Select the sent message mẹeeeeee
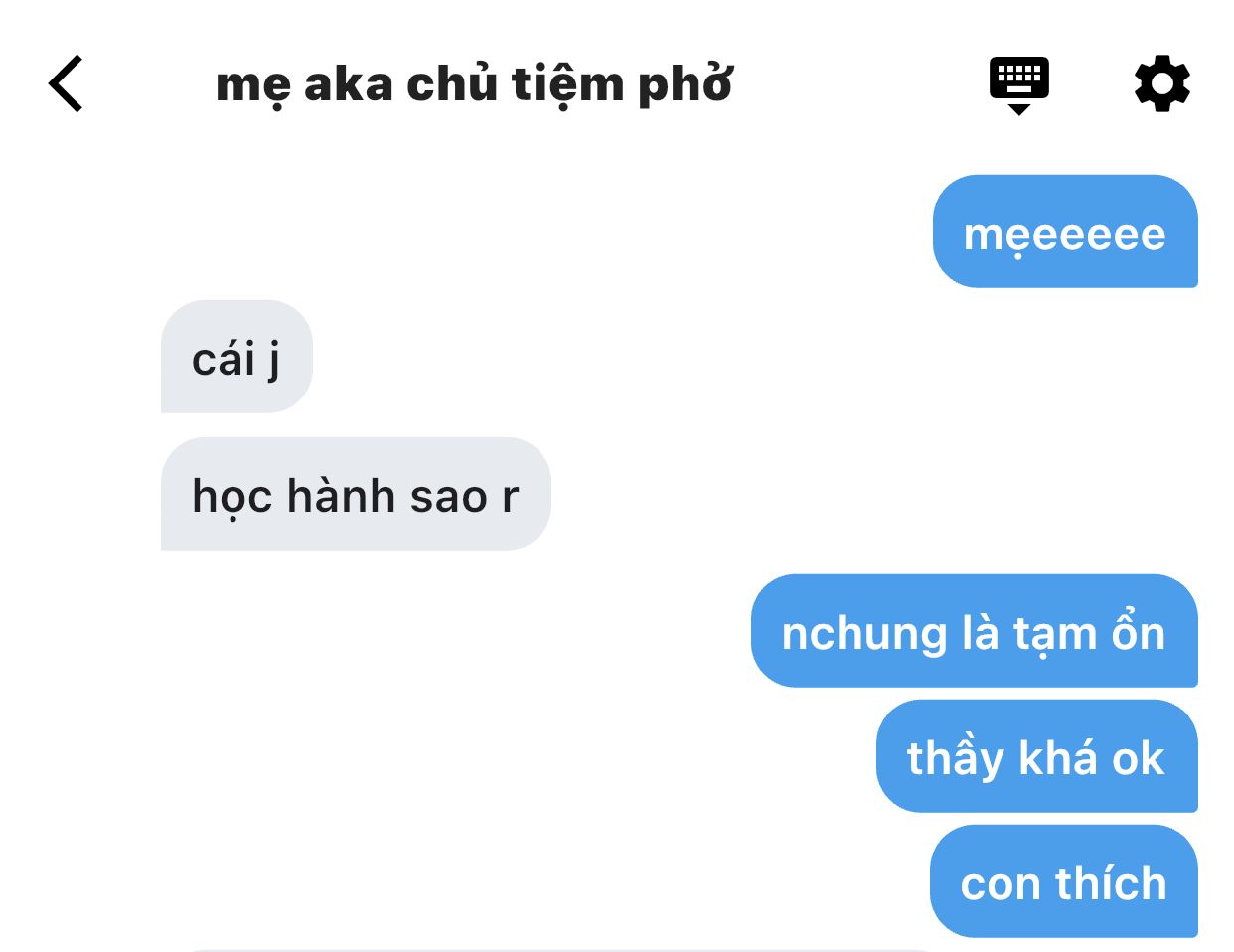This screenshot has height=952, width=1234. pyautogui.click(x=1065, y=232)
